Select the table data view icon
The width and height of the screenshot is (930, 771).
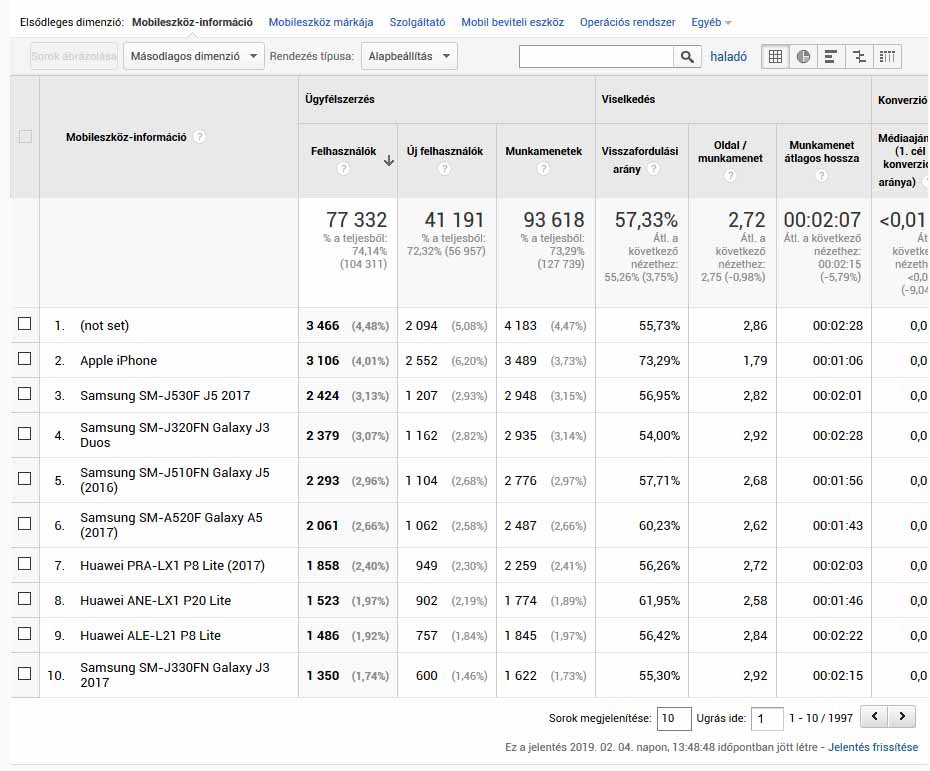(775, 57)
